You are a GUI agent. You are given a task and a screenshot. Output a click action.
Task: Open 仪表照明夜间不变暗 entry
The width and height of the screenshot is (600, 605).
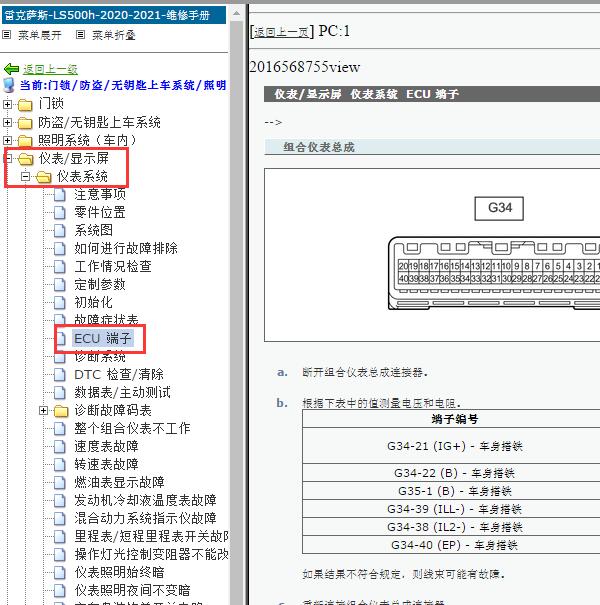point(132,591)
